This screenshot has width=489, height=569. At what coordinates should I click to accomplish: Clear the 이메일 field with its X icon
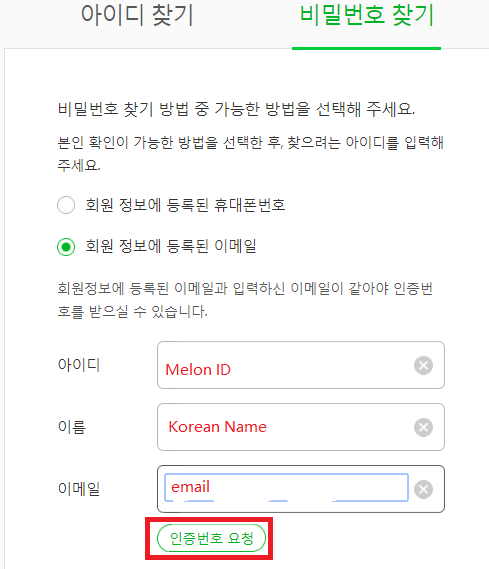coord(423,489)
